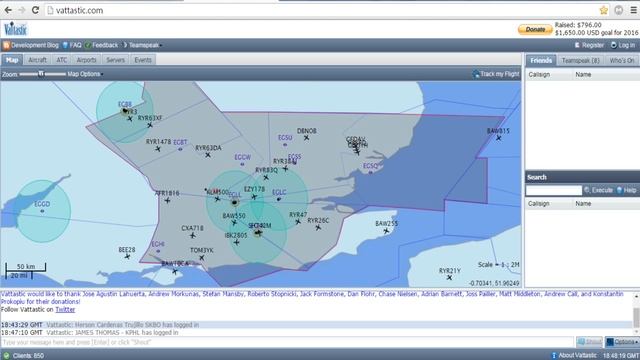Bookmark this page with the star icon

(x=604, y=10)
